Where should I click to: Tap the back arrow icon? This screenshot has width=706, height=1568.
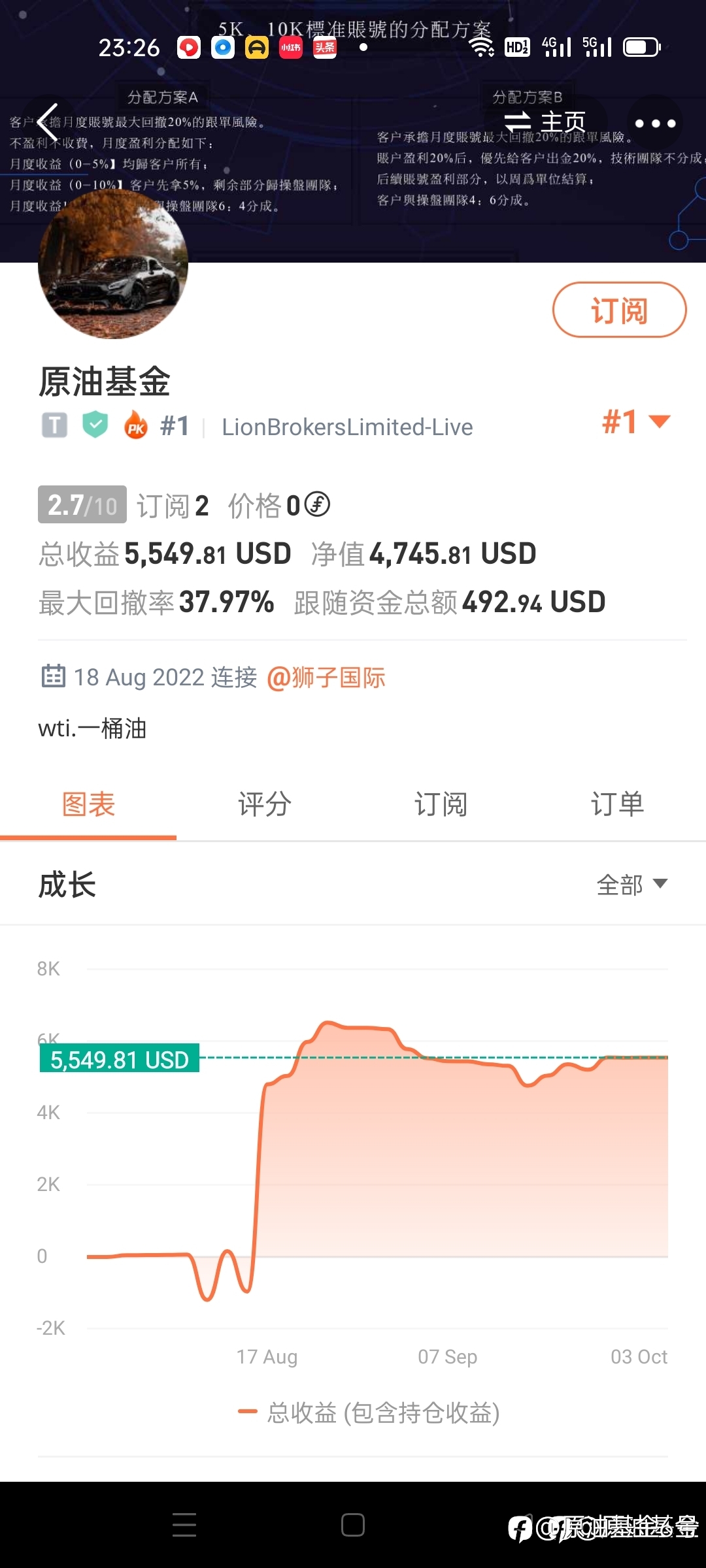[48, 123]
